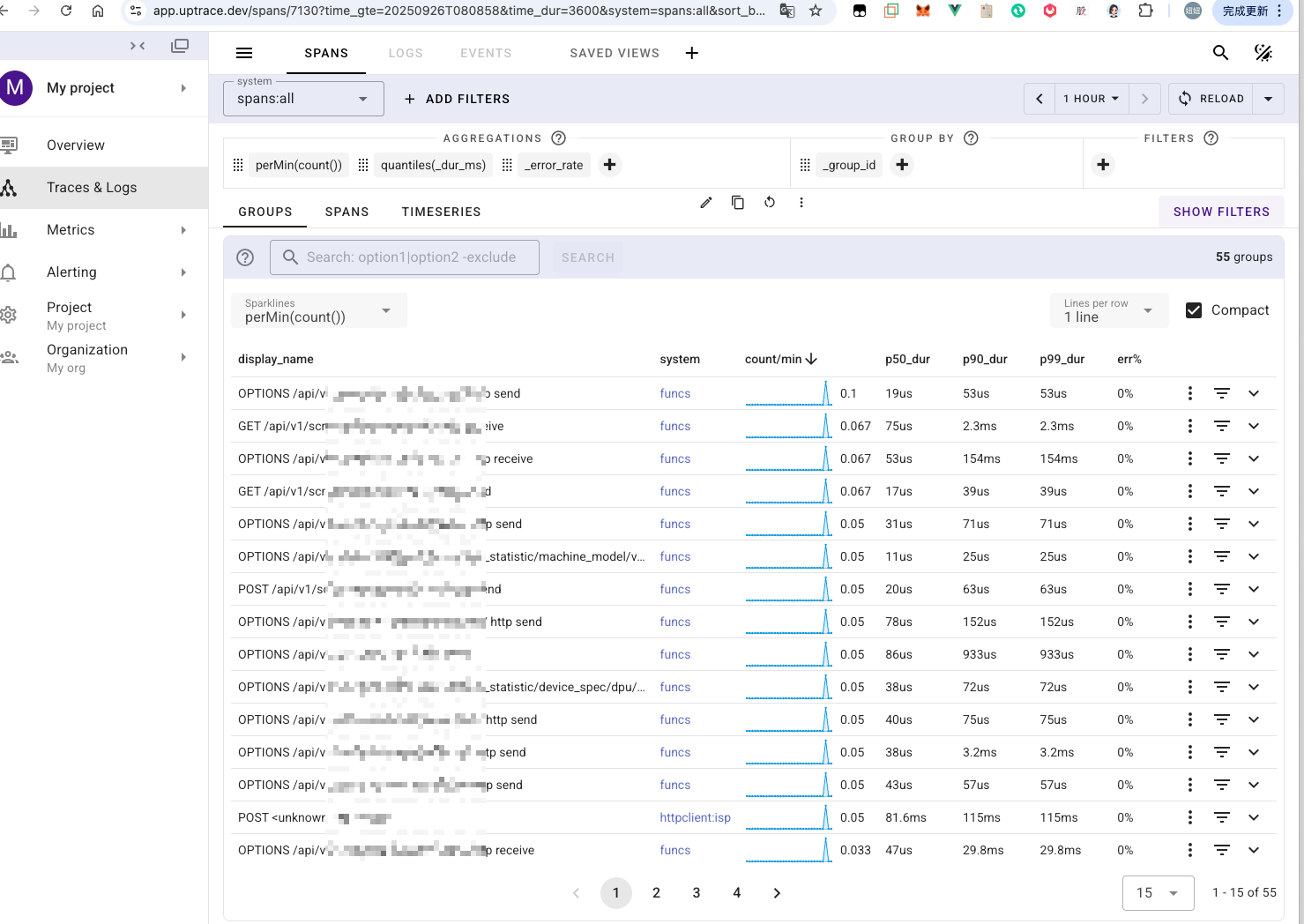Click the perMin(count()) aggregation chip

pos(299,165)
